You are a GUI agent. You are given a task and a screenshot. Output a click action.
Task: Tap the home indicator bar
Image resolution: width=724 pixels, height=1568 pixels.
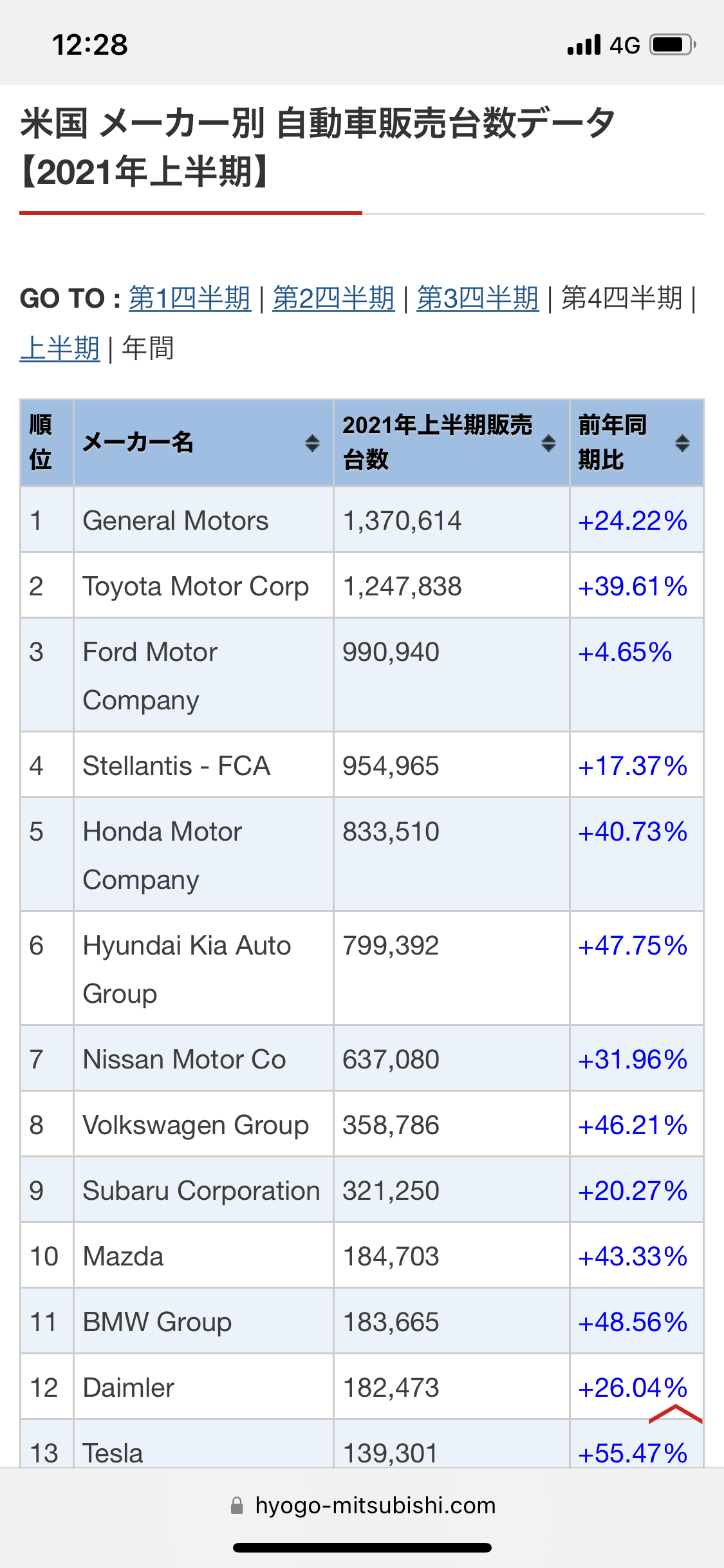point(362,1547)
